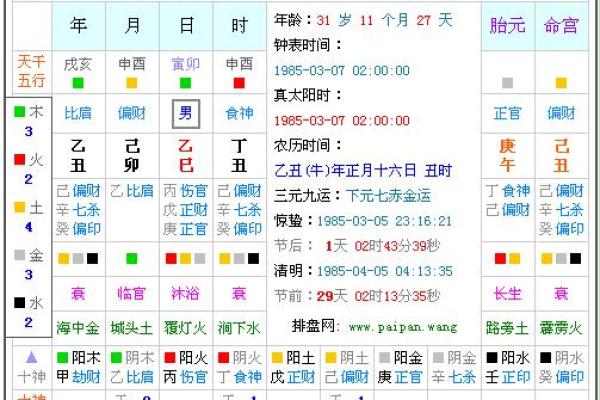Select the 月 column header

132,26
